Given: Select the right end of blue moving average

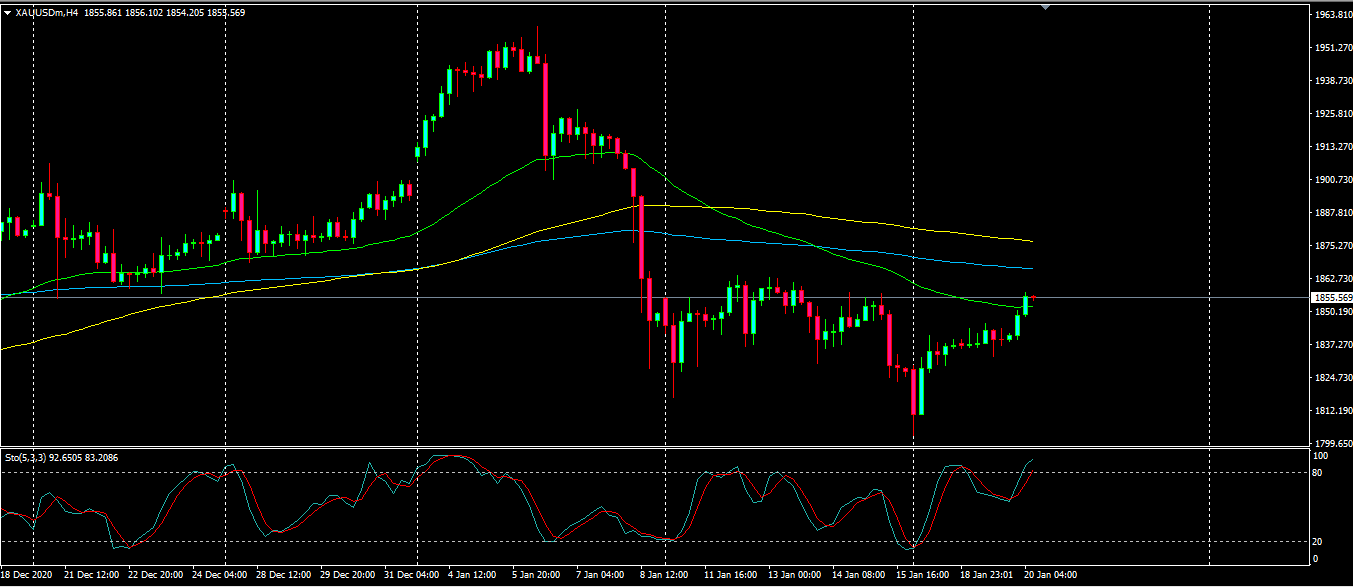Looking at the screenshot, I should pyautogui.click(x=1030, y=268).
